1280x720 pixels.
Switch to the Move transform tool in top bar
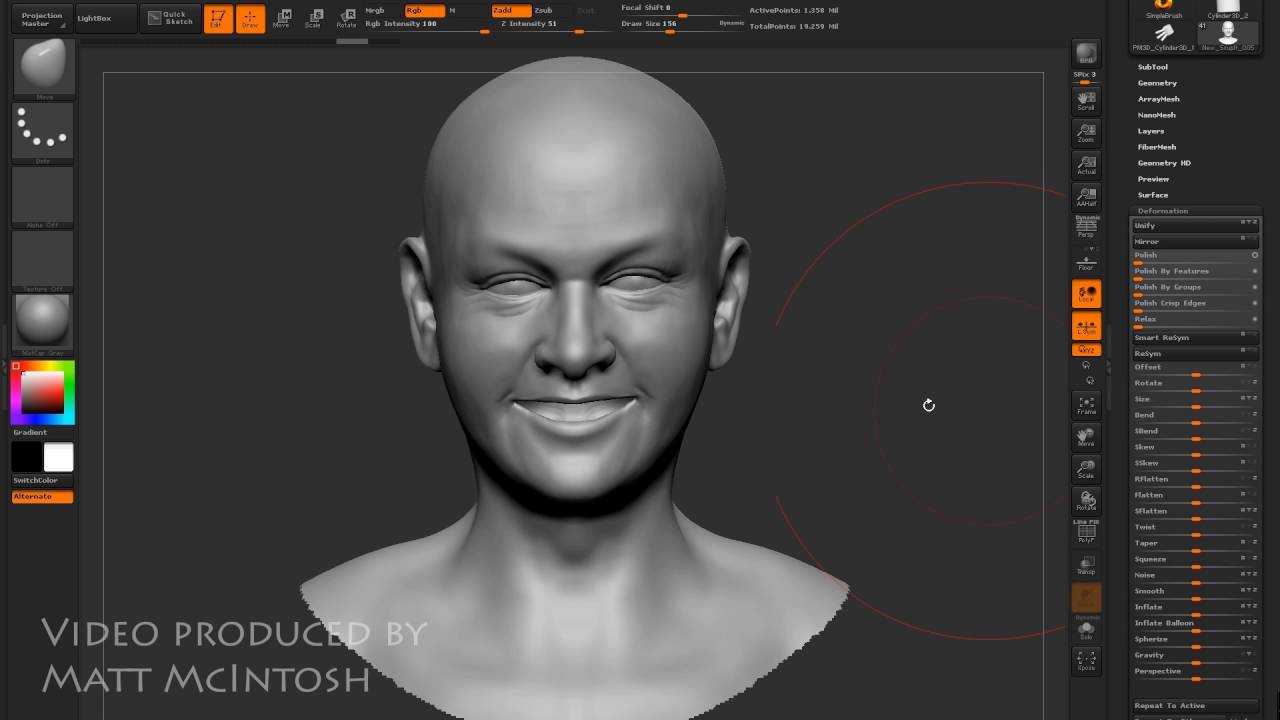coord(282,19)
